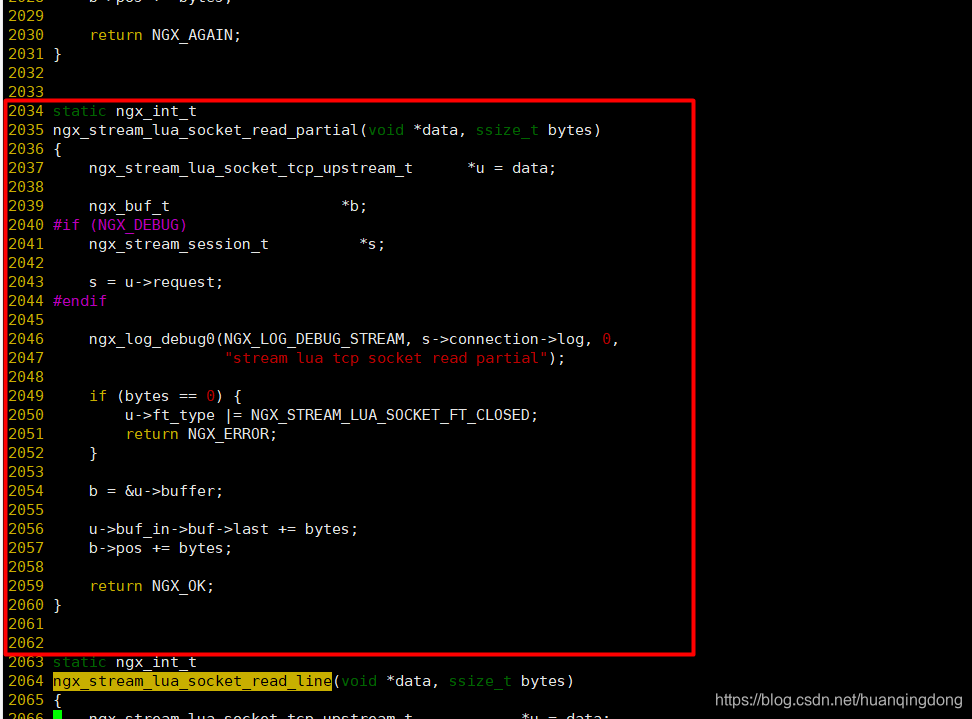Click line number 2060
Screen dimensions: 972x719
(26, 605)
